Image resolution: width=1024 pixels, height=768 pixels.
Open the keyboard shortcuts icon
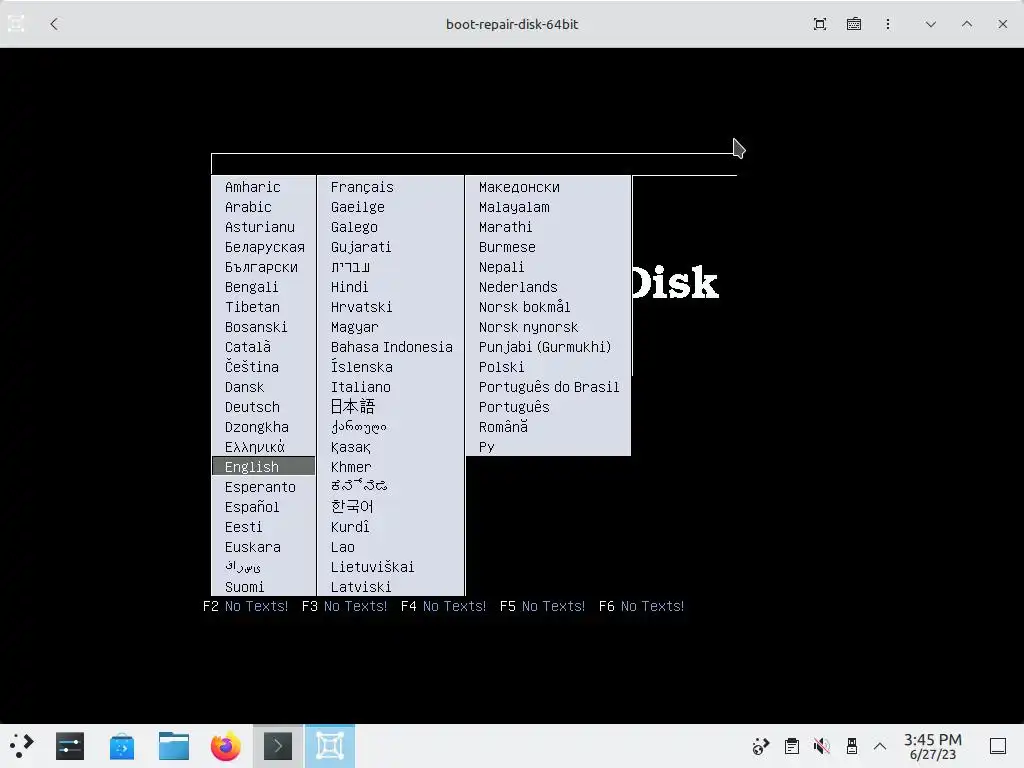click(x=854, y=24)
